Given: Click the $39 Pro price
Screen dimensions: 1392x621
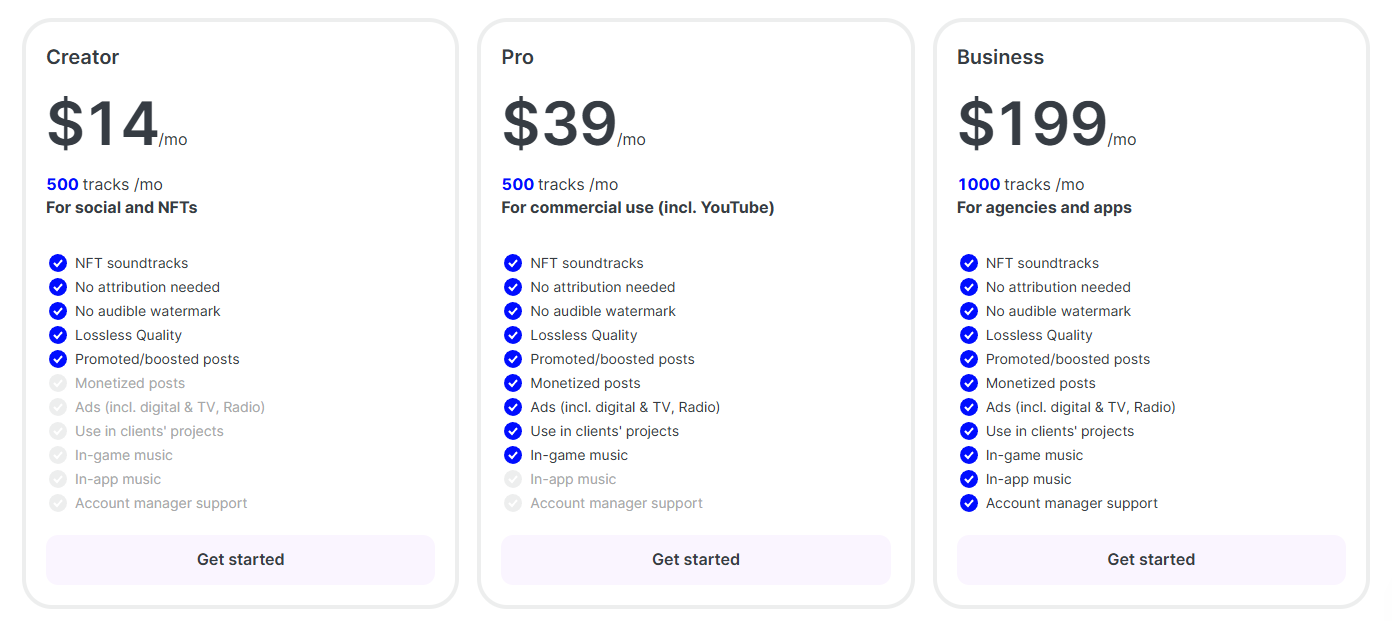Looking at the screenshot, I should click(x=559, y=124).
